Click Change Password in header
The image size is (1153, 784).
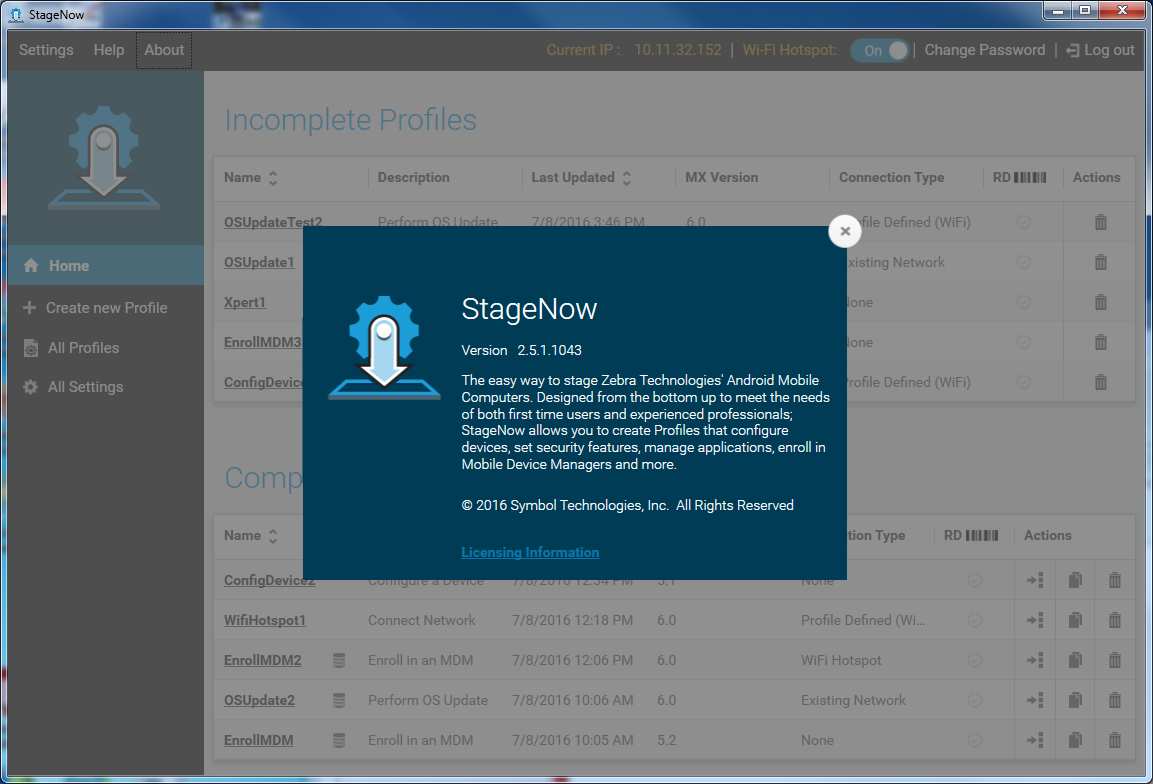[984, 50]
